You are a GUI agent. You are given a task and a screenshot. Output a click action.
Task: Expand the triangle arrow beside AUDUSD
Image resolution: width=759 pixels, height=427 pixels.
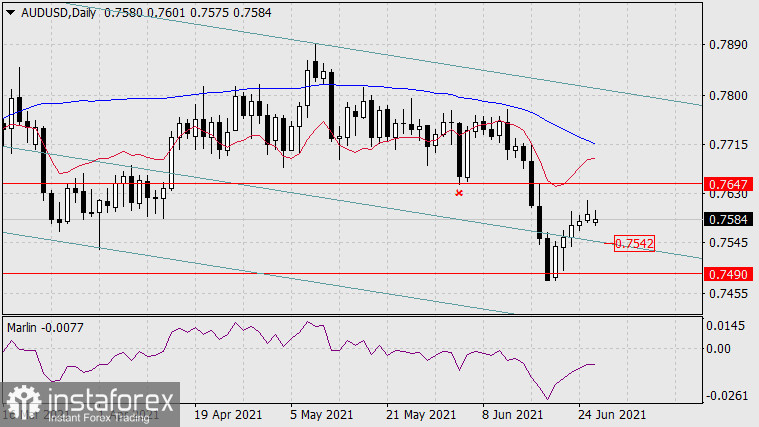click(x=10, y=11)
